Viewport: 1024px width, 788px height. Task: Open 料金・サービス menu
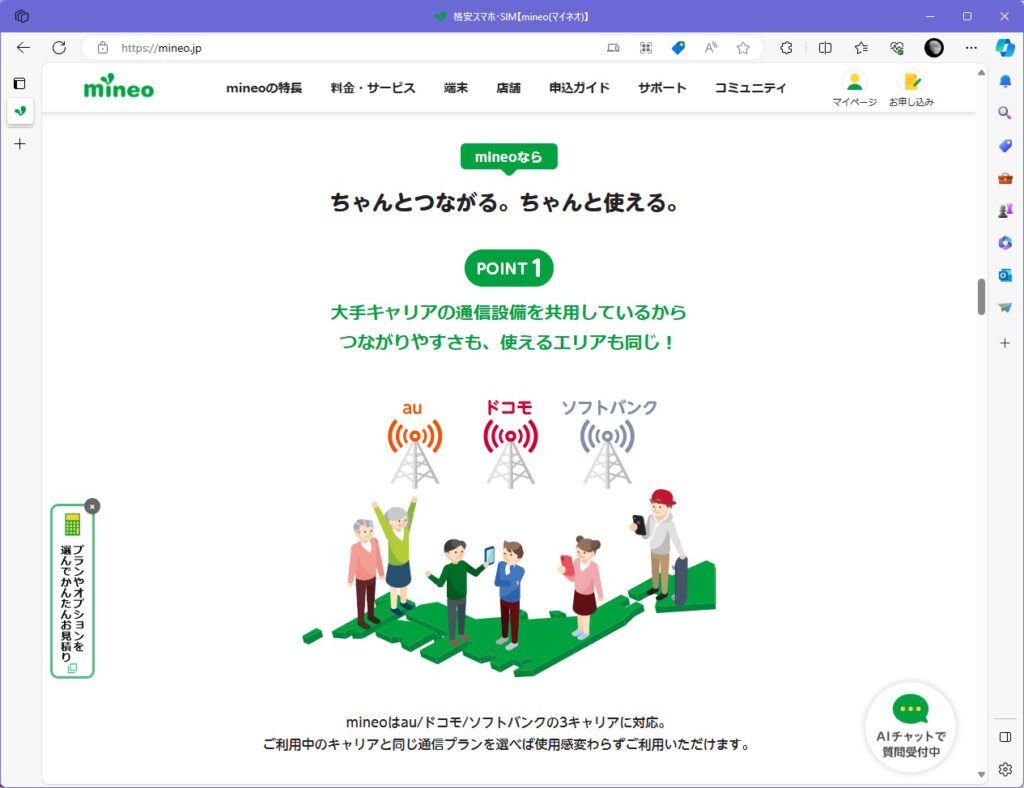point(373,87)
